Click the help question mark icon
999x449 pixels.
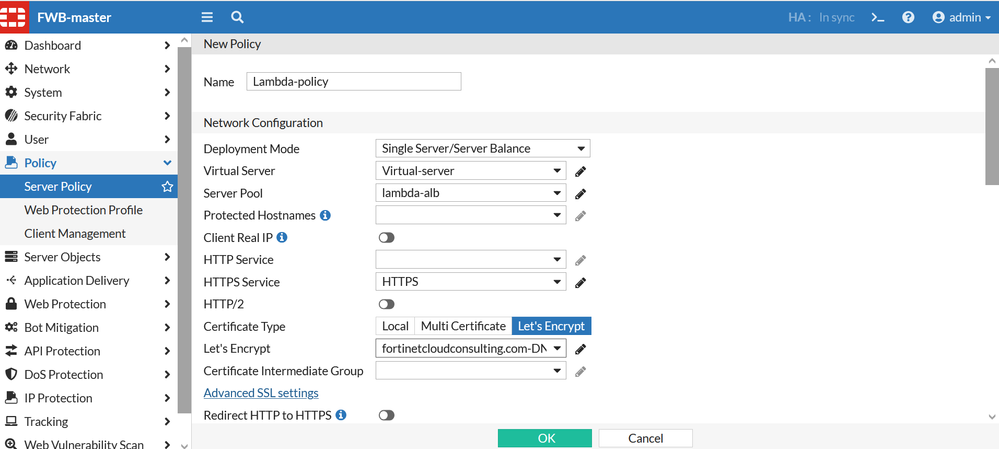(908, 17)
